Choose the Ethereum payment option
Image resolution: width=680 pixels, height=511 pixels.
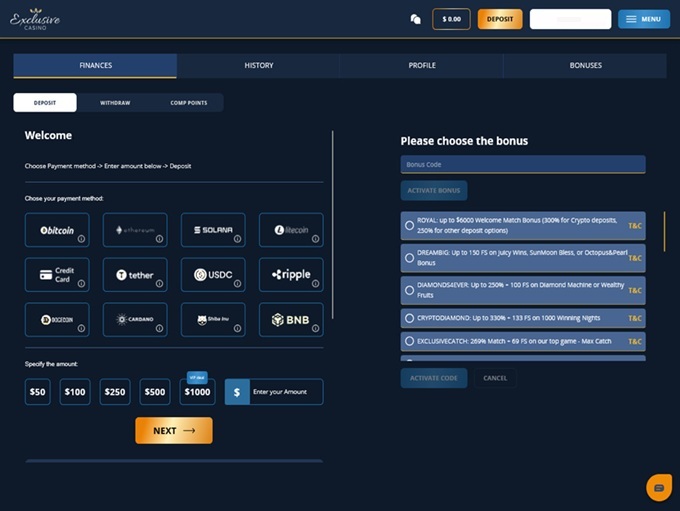coord(134,230)
